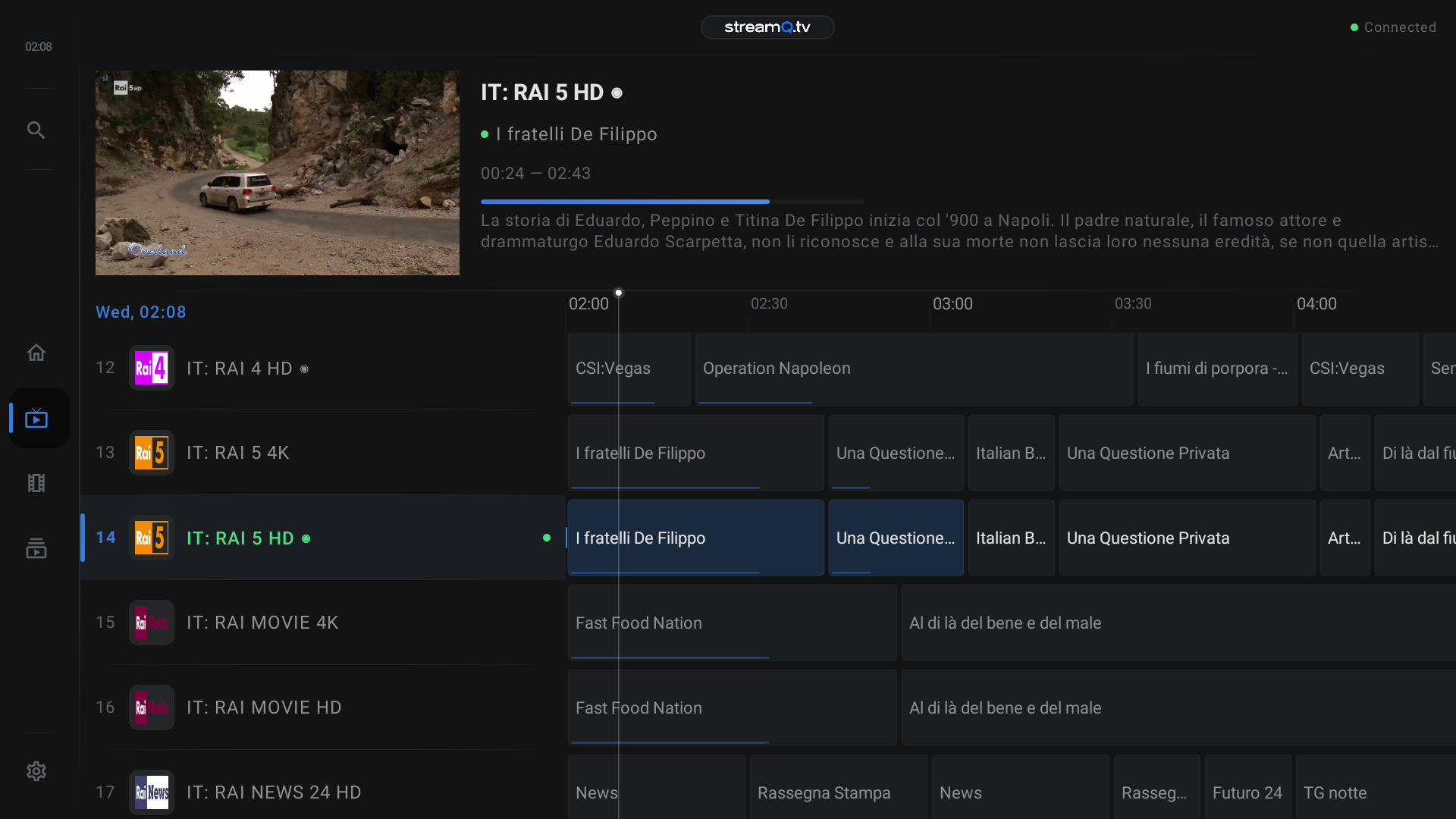Select channel IT: RAI 4 HD
The height and width of the screenshot is (819, 1456).
(x=323, y=368)
